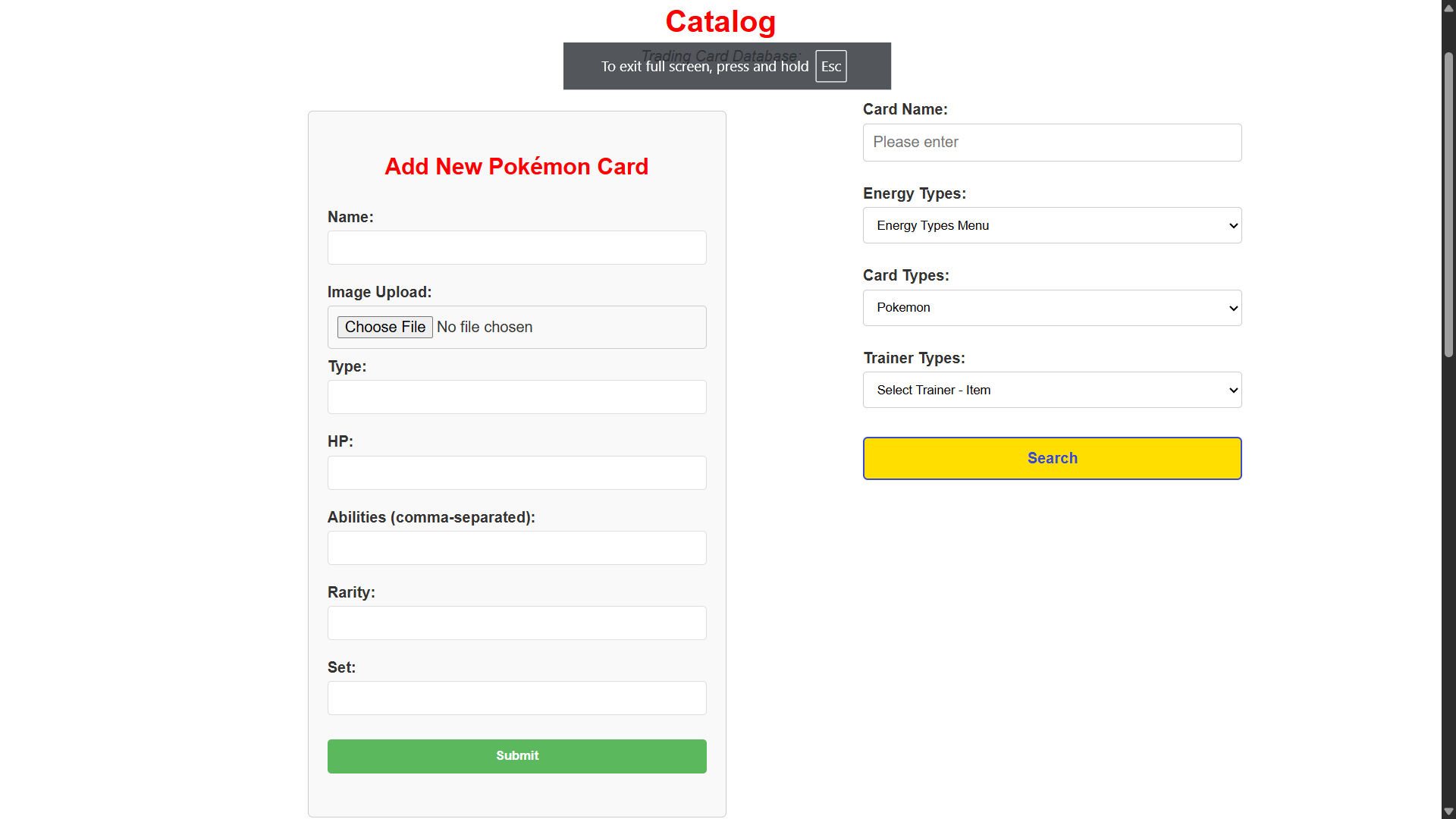Click the Image Upload label
Viewport: 1456px width, 819px height.
pyautogui.click(x=379, y=292)
